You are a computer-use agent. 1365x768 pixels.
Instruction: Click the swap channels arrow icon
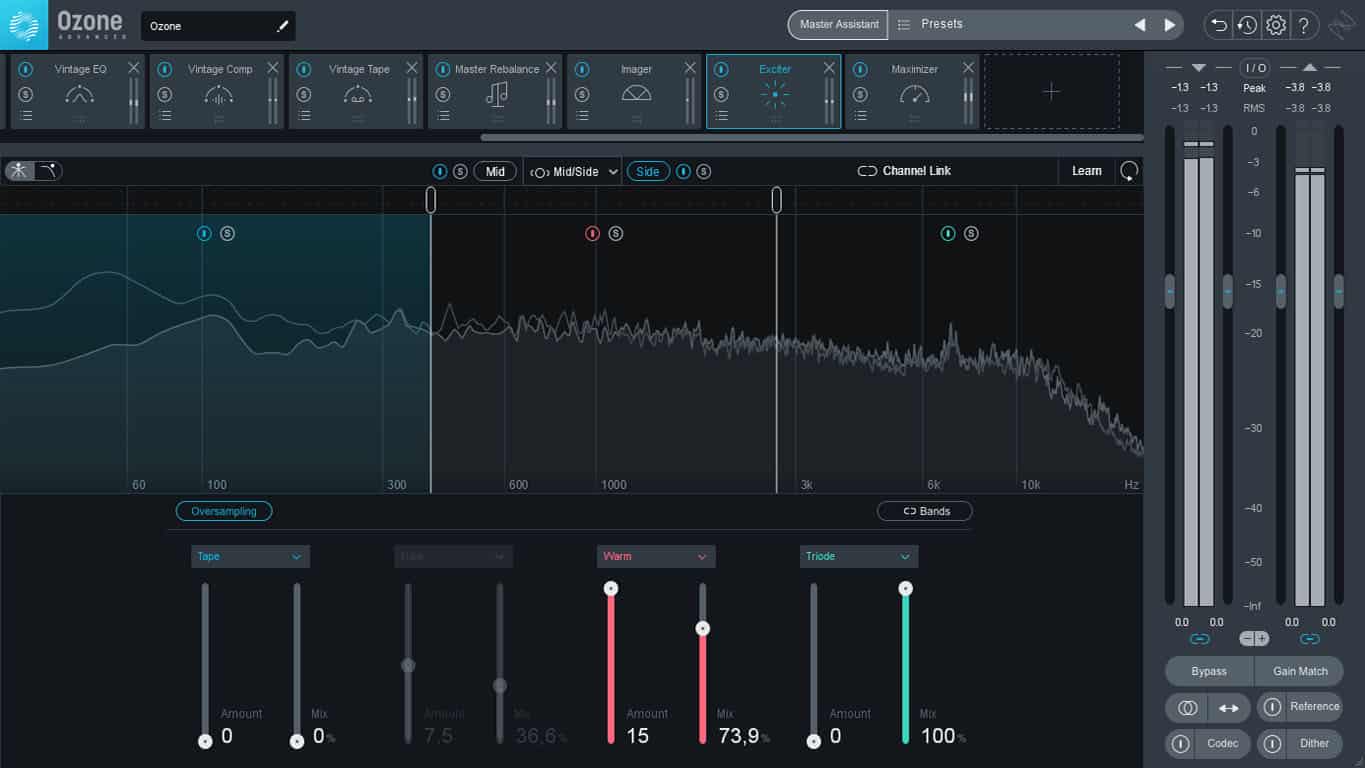point(1228,708)
